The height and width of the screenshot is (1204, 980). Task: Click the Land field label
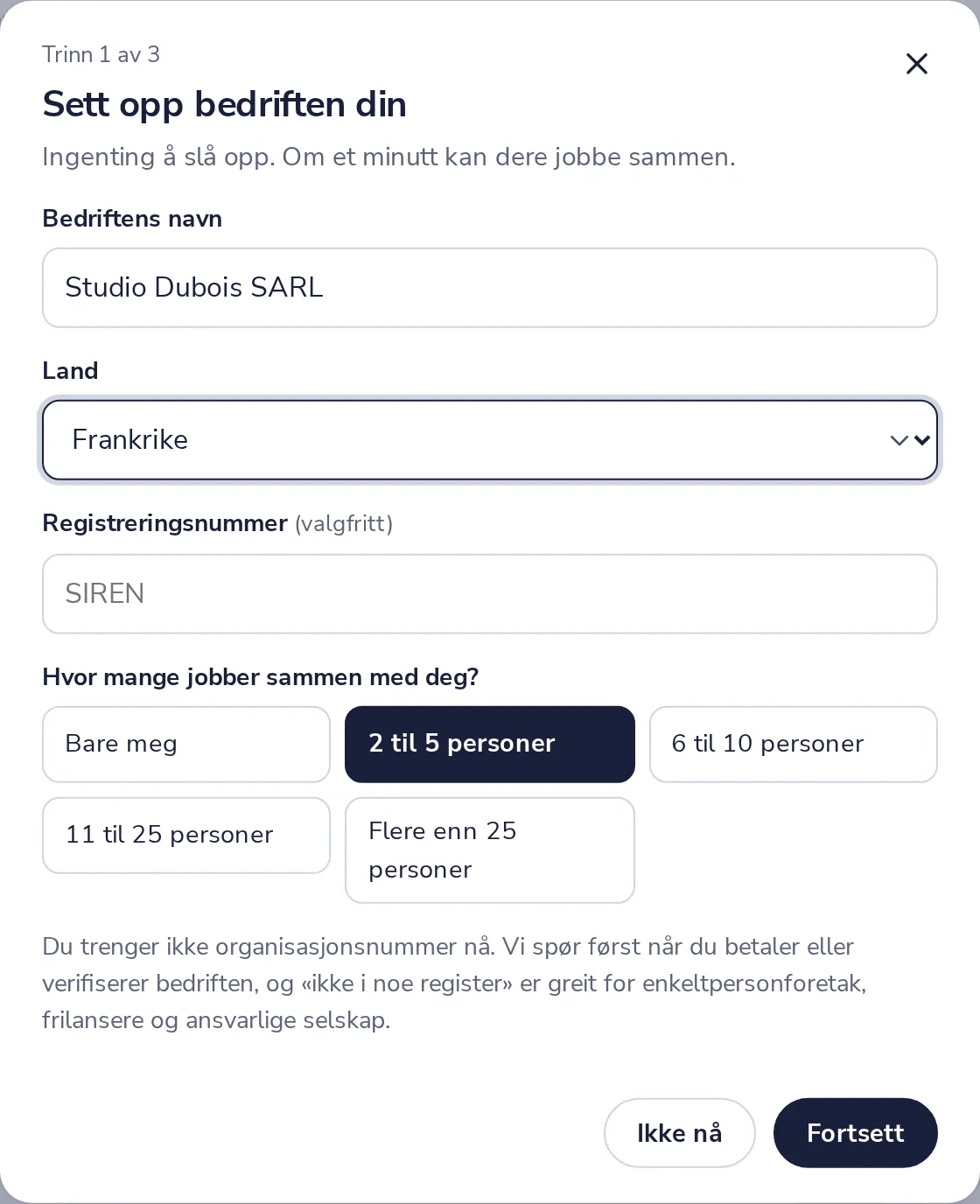pyautogui.click(x=70, y=371)
